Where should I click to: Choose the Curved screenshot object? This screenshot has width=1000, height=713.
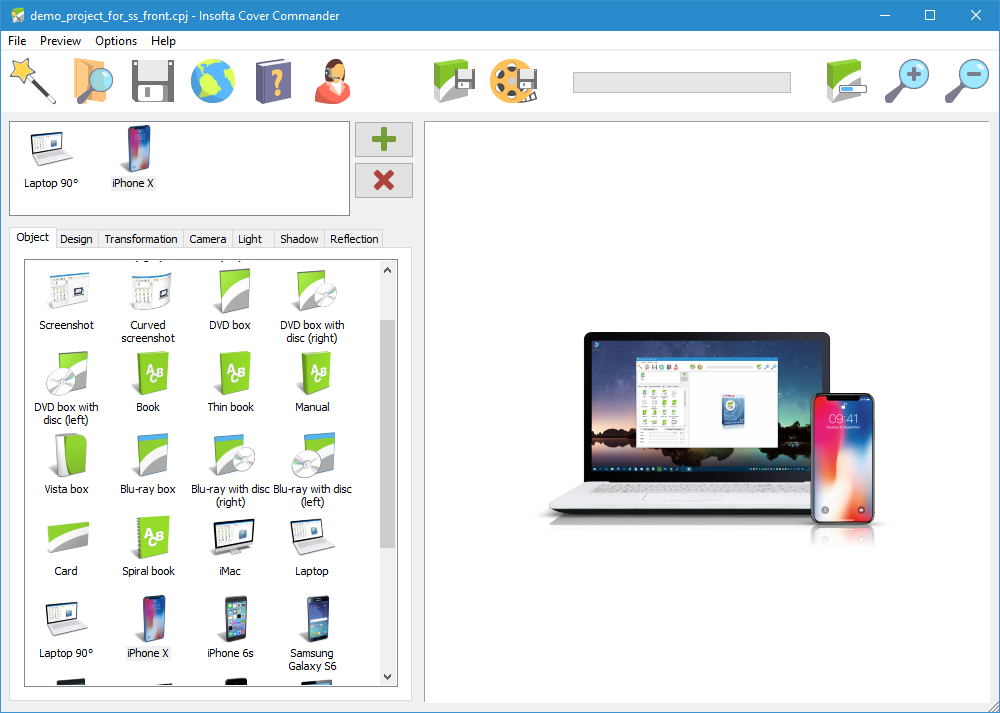click(148, 307)
